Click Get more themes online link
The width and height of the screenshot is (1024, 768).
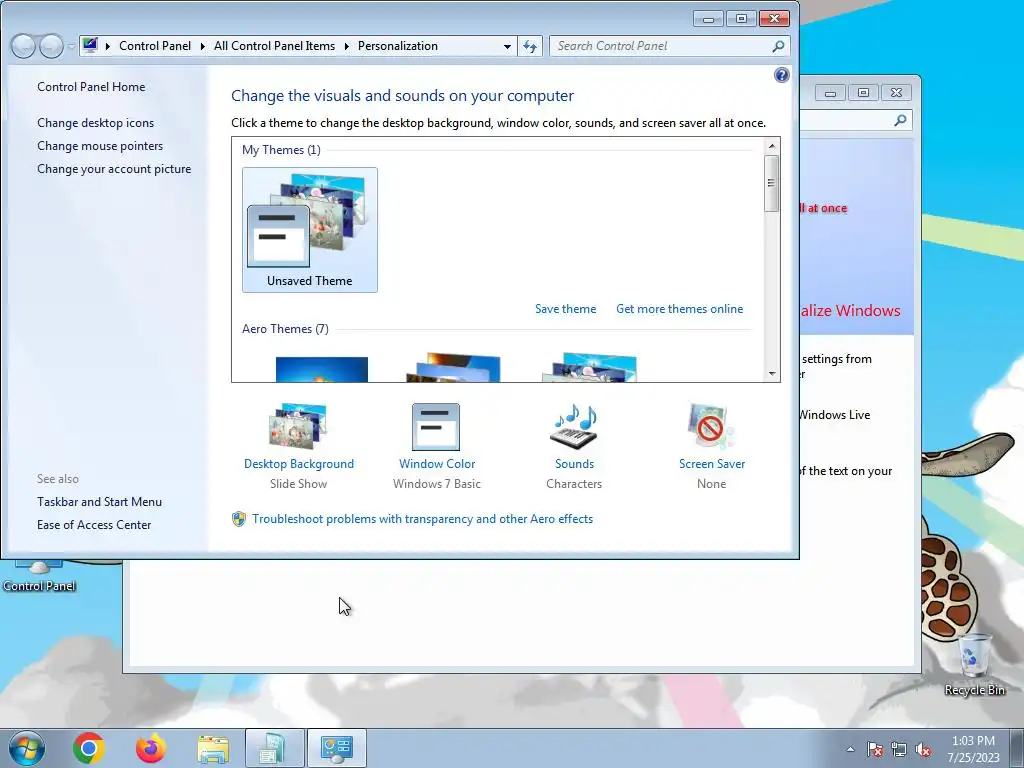pos(679,309)
